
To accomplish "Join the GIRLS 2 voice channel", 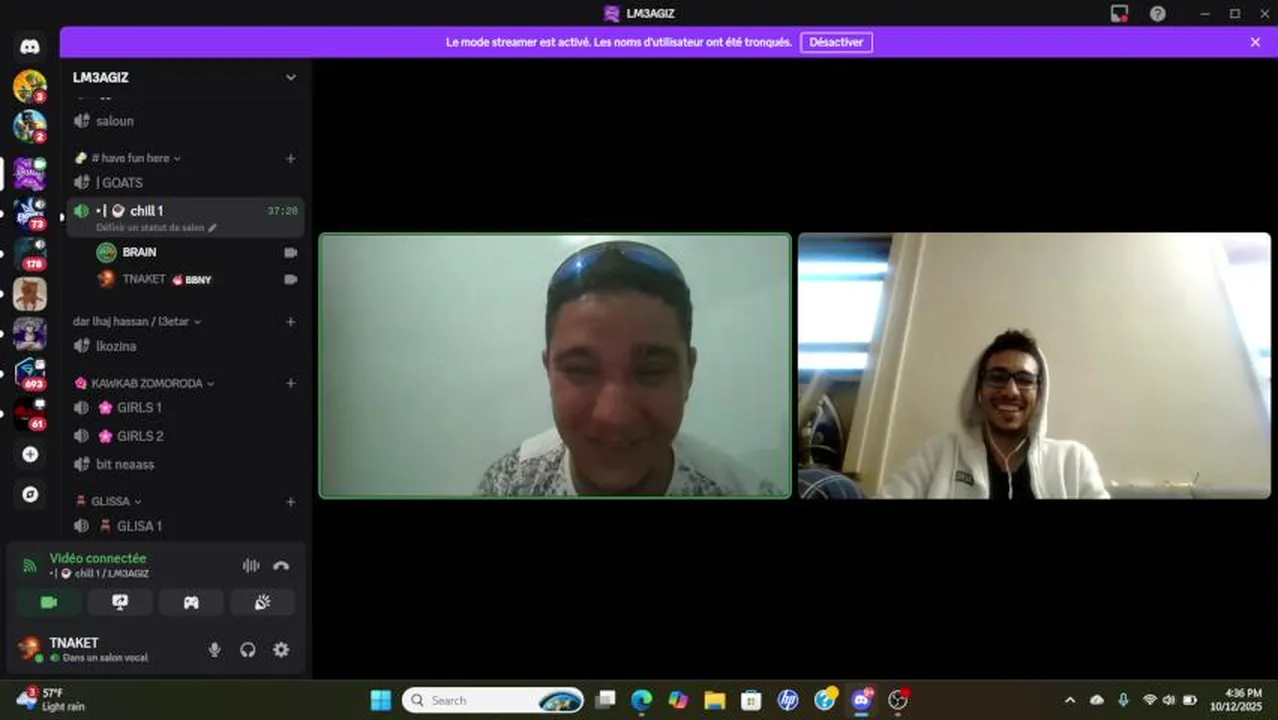I will (185, 436).
